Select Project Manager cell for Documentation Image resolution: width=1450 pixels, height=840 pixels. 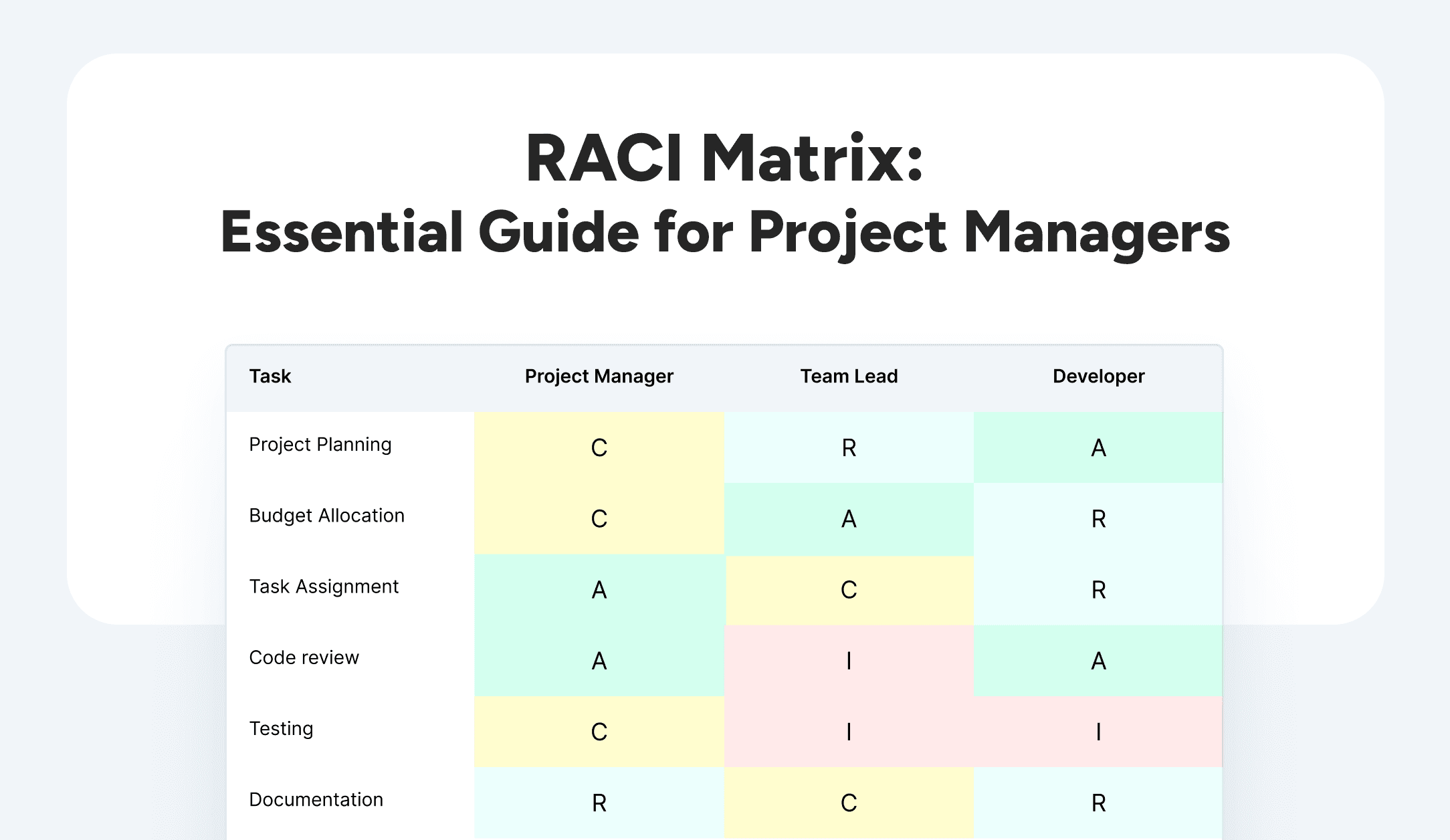[x=599, y=803]
